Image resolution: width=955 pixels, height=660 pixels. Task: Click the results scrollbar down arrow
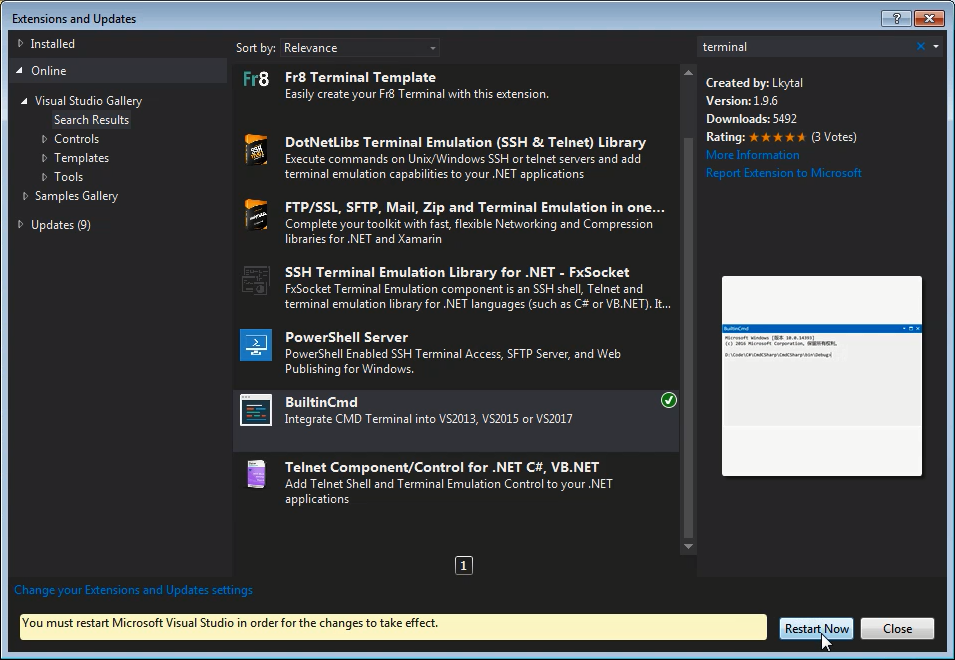(688, 546)
